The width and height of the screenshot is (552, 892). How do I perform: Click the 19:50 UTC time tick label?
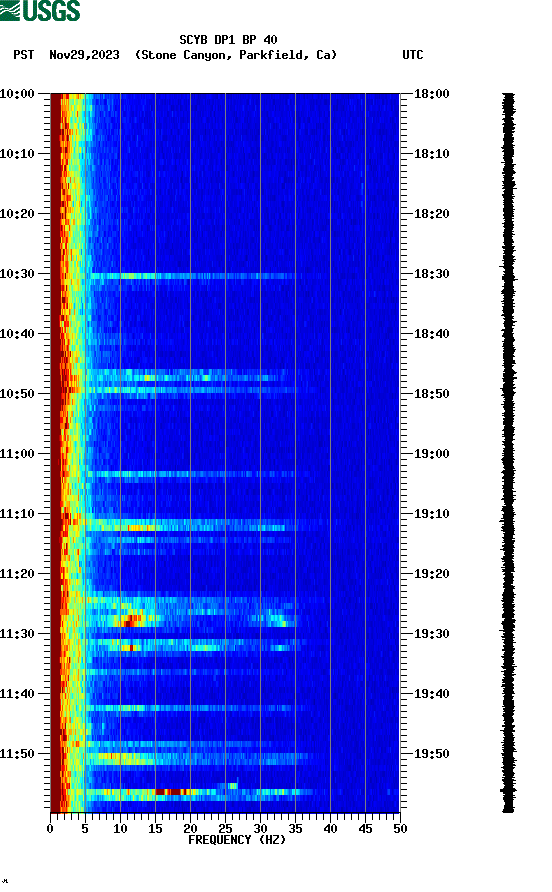point(431,754)
